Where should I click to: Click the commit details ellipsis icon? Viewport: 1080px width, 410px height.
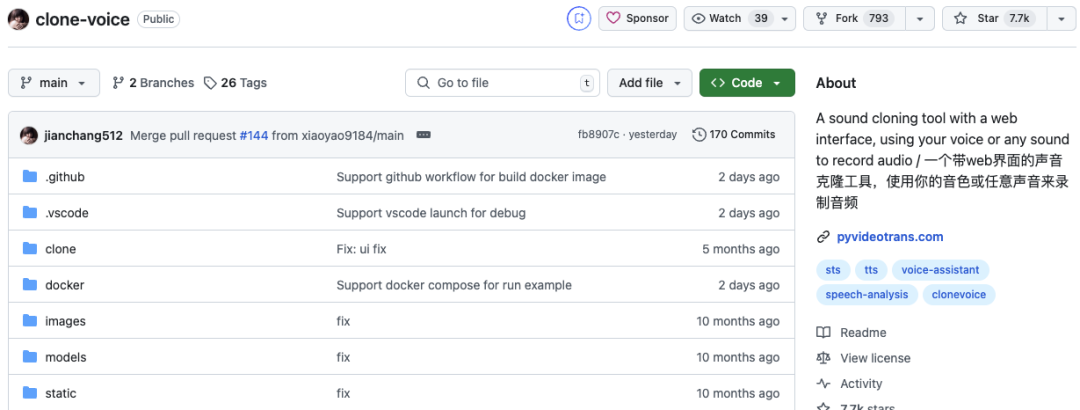pyautogui.click(x=423, y=134)
